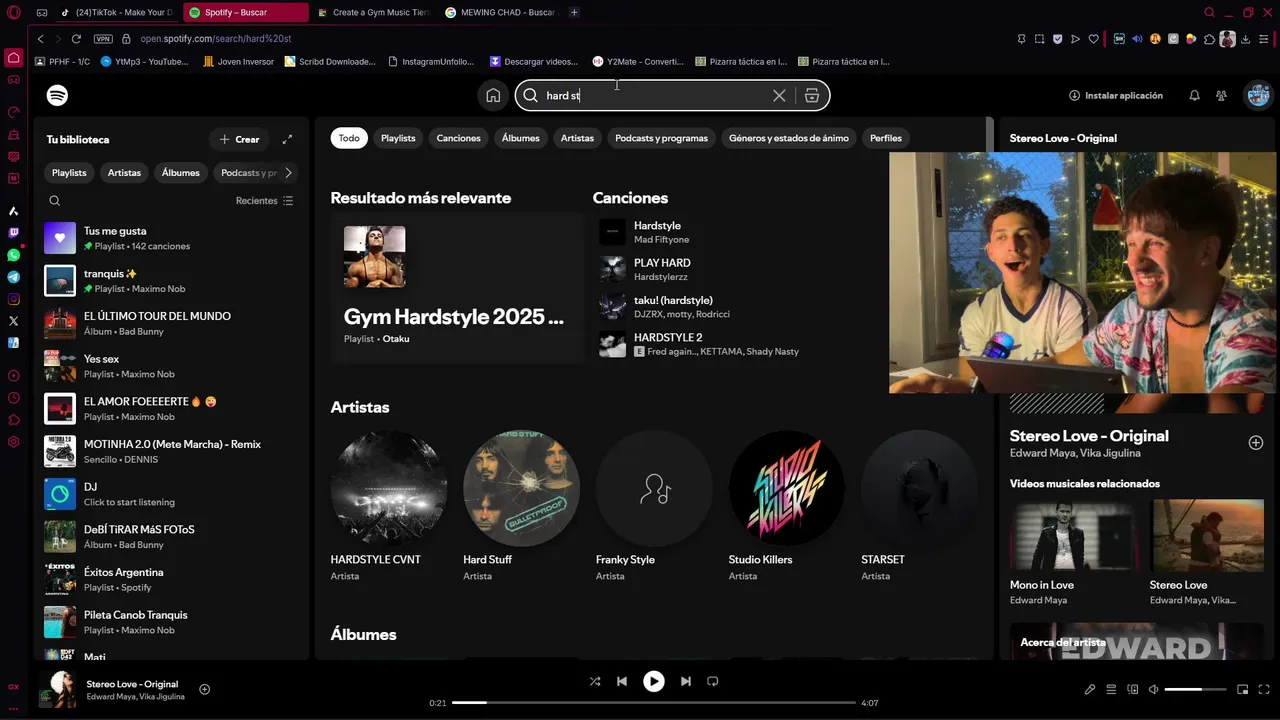The image size is (1280, 720).
Task: Select the Podcasts y programas filter tab
Action: point(661,138)
